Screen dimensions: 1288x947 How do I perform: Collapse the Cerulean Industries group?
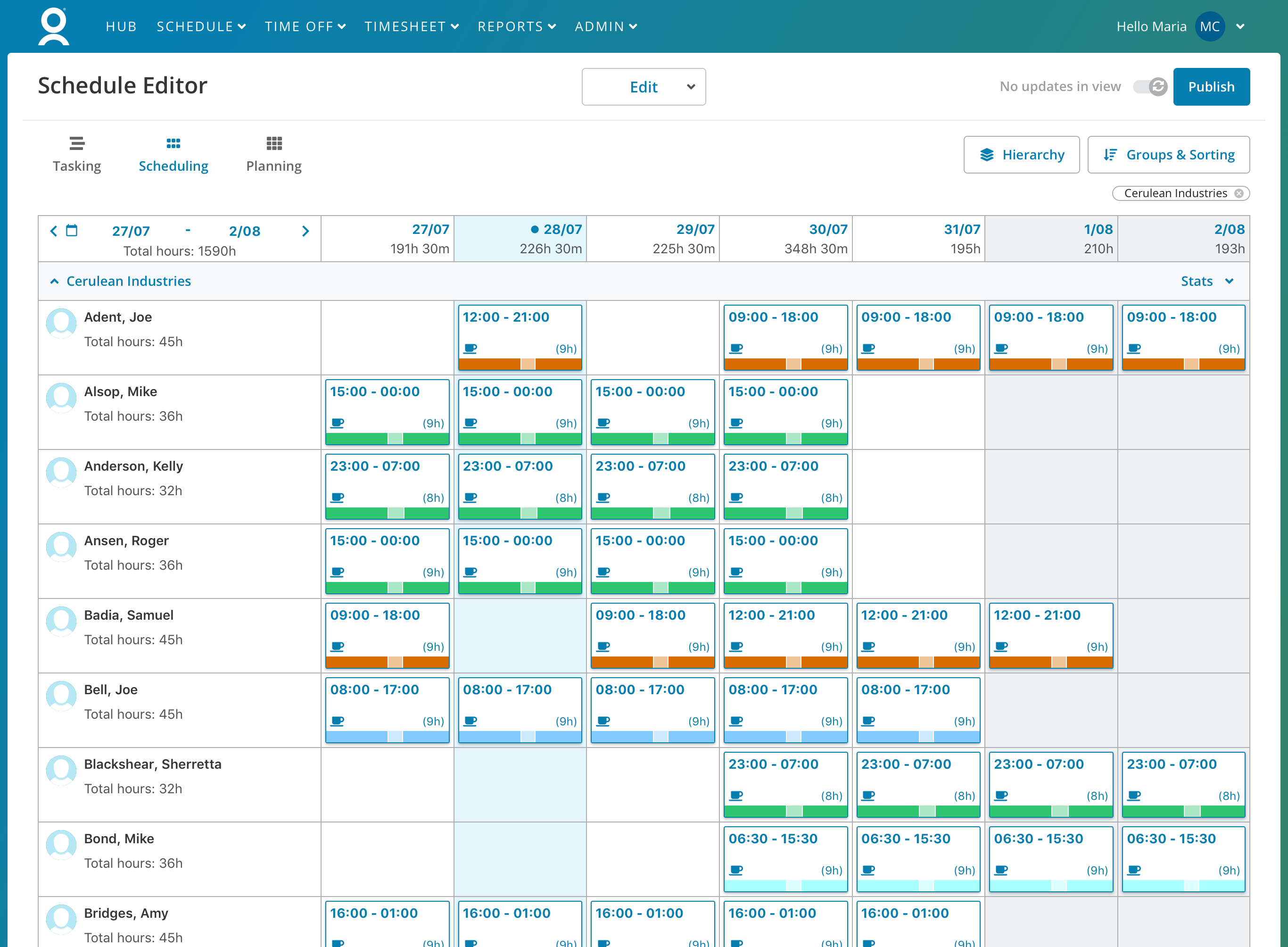tap(54, 281)
